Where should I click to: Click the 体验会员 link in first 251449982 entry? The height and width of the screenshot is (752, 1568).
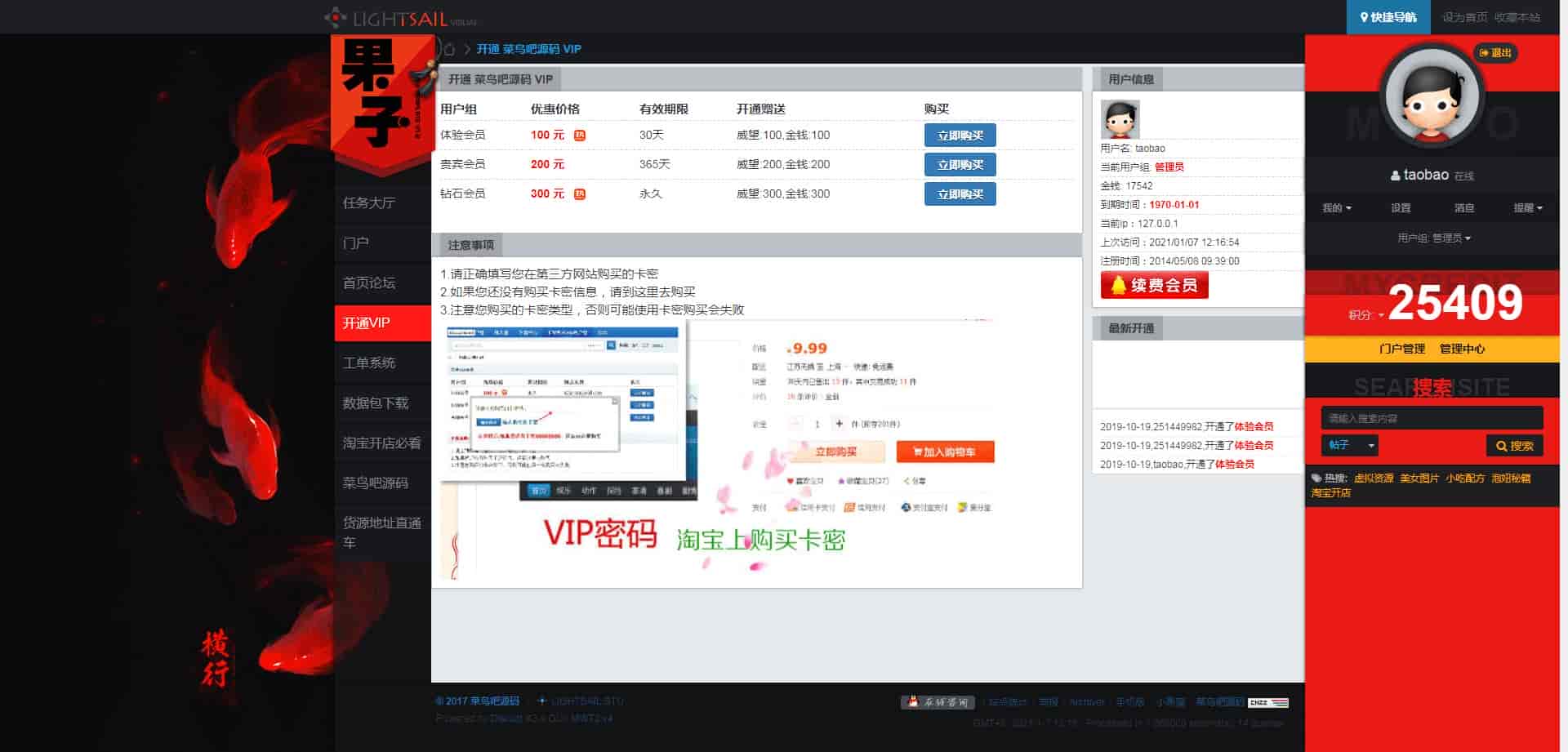coord(1254,427)
